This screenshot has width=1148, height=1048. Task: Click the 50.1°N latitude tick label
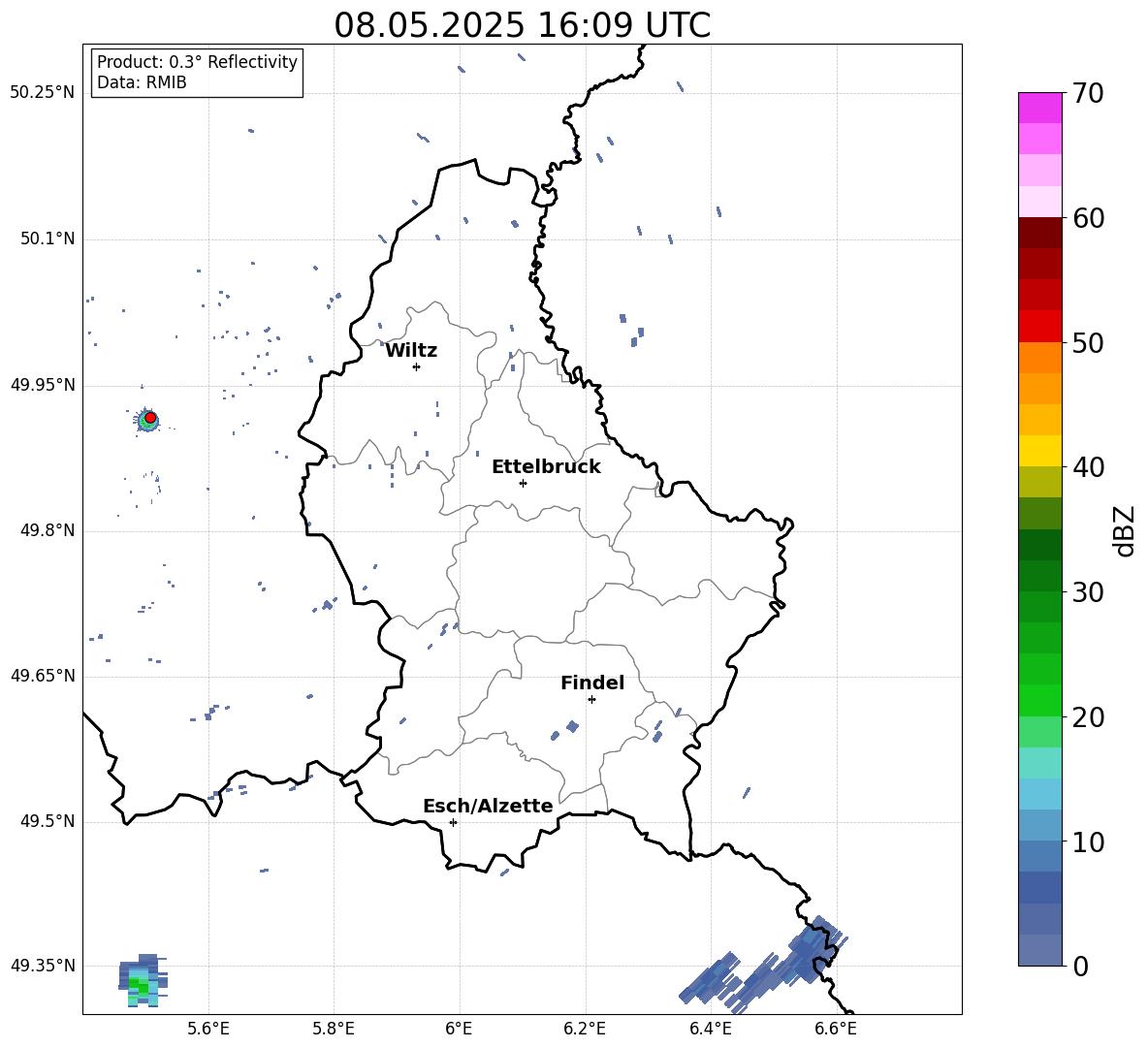pos(48,238)
